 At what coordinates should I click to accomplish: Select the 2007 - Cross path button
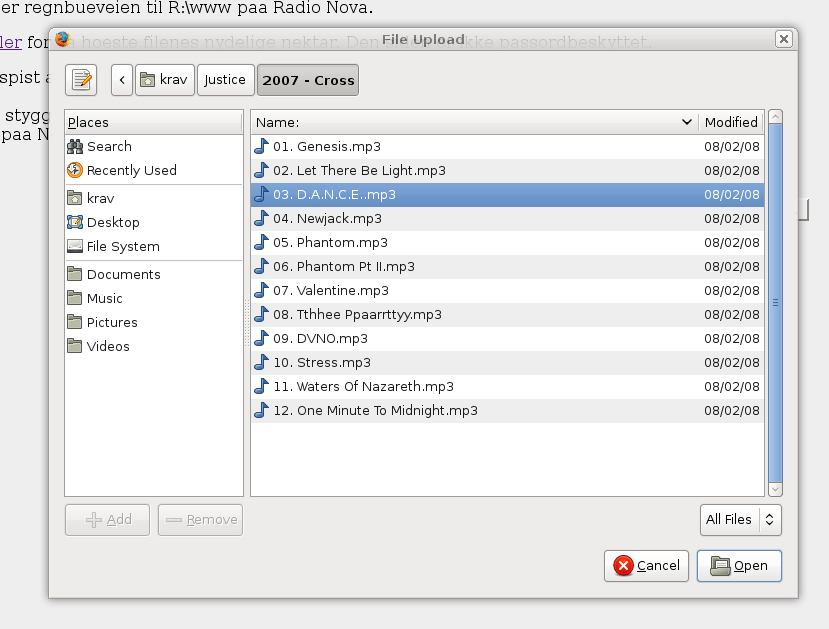click(308, 80)
